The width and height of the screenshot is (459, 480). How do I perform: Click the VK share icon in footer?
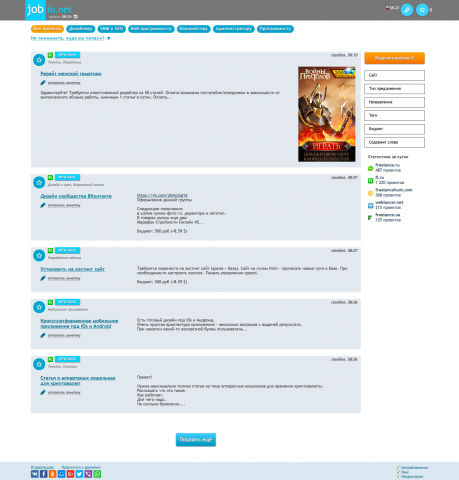(x=35, y=474)
